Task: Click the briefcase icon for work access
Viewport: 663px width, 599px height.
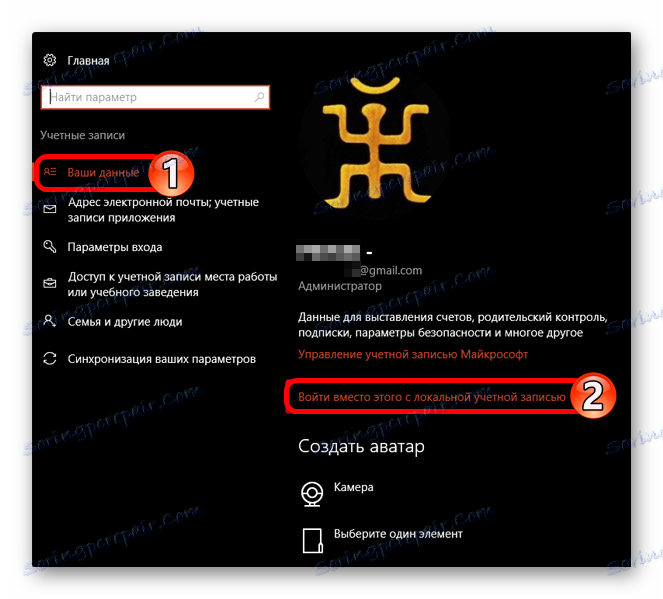Action: 50,283
